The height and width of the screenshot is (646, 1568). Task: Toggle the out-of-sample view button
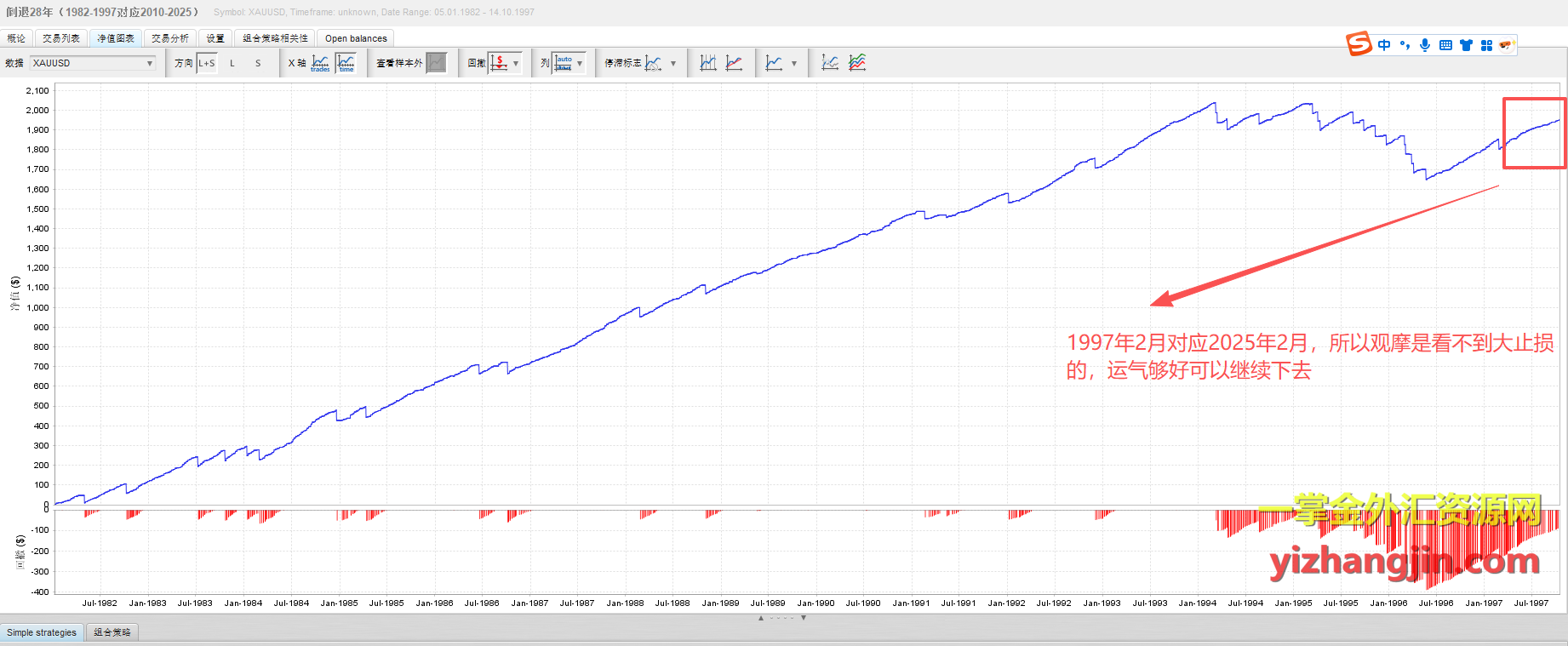pyautogui.click(x=436, y=63)
